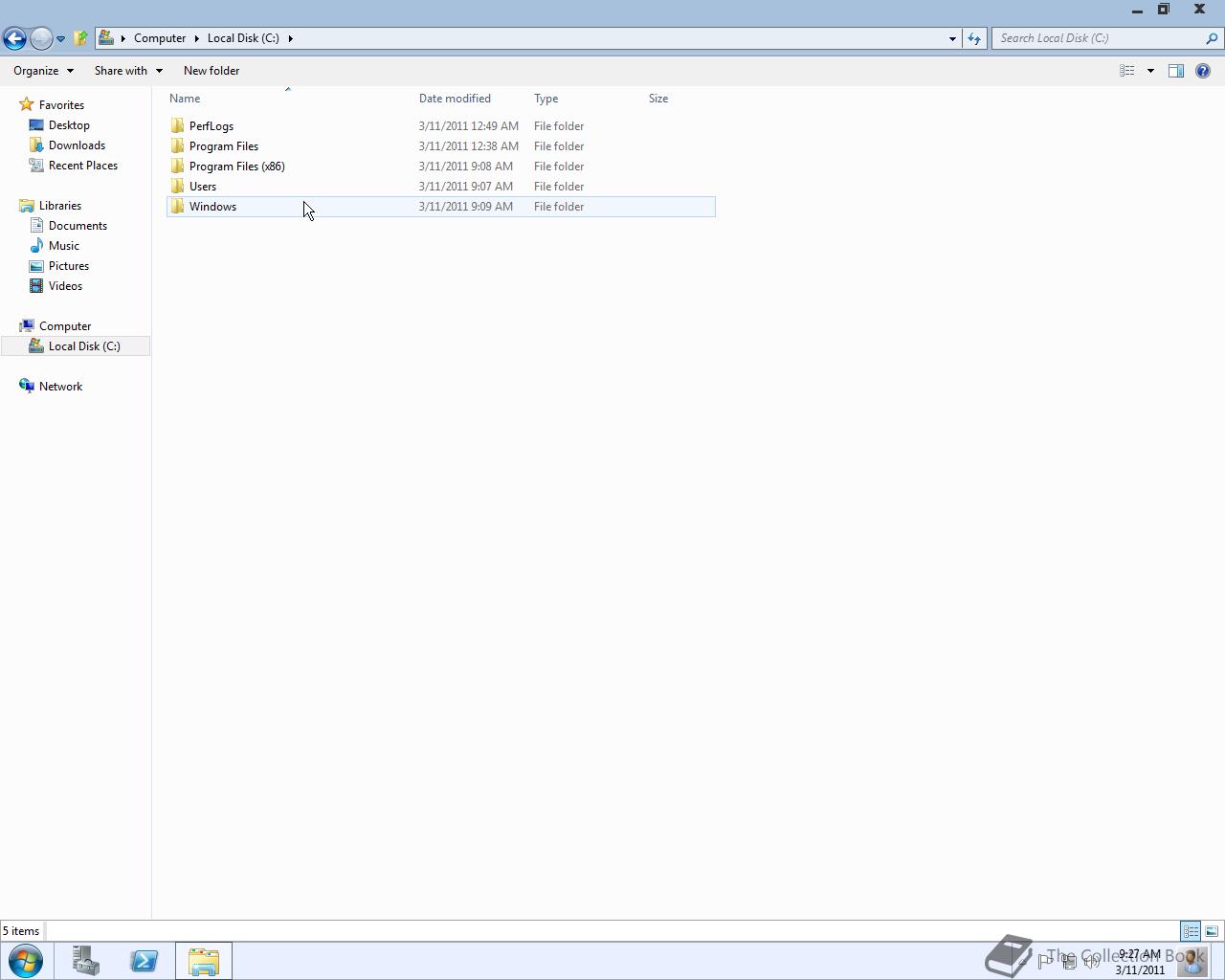Switch to details view in status bar
This screenshot has height=980, width=1225.
point(1191,931)
